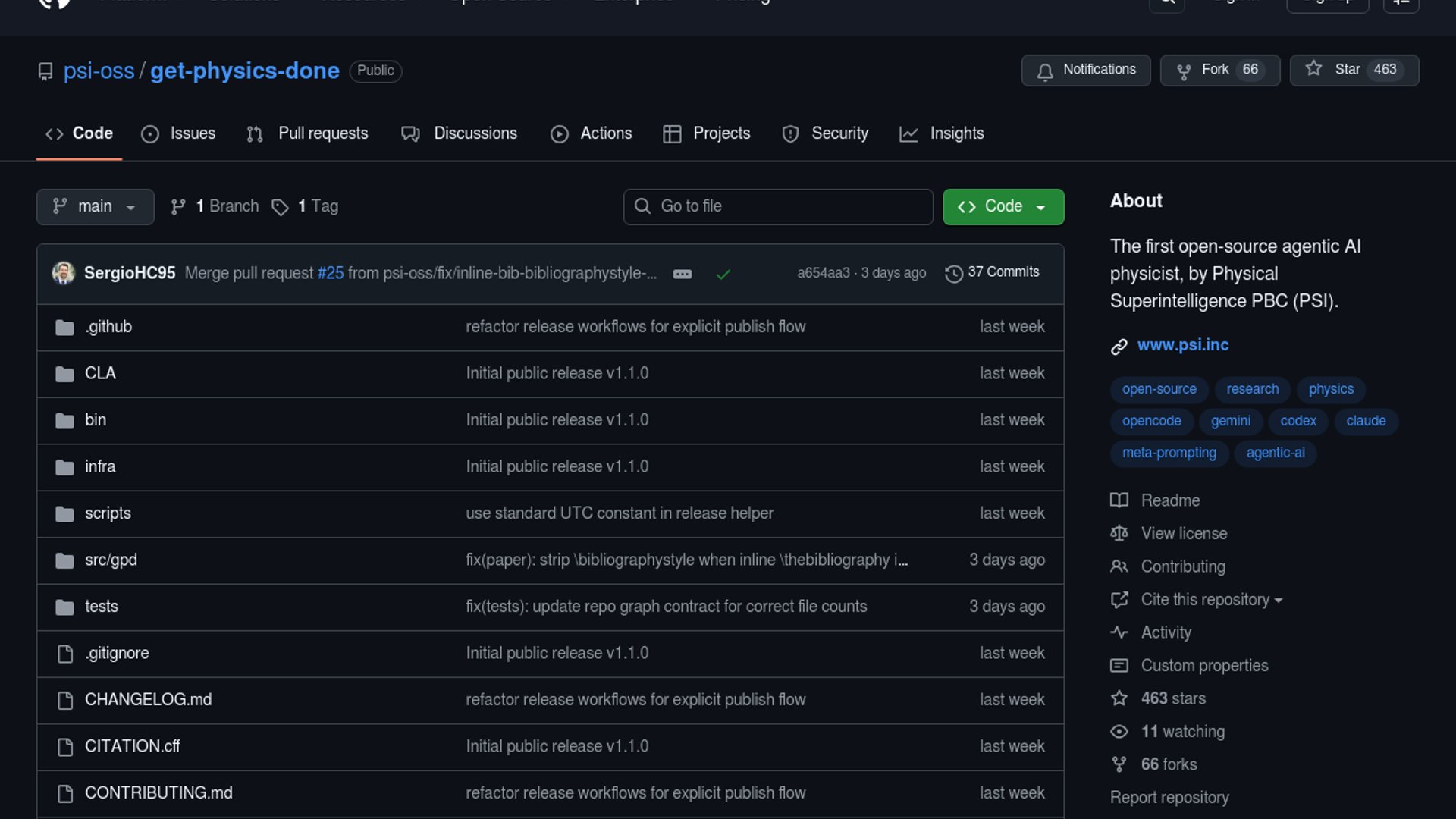Open the commit history clock icon
Viewport: 1456px width, 819px height.
click(x=953, y=273)
